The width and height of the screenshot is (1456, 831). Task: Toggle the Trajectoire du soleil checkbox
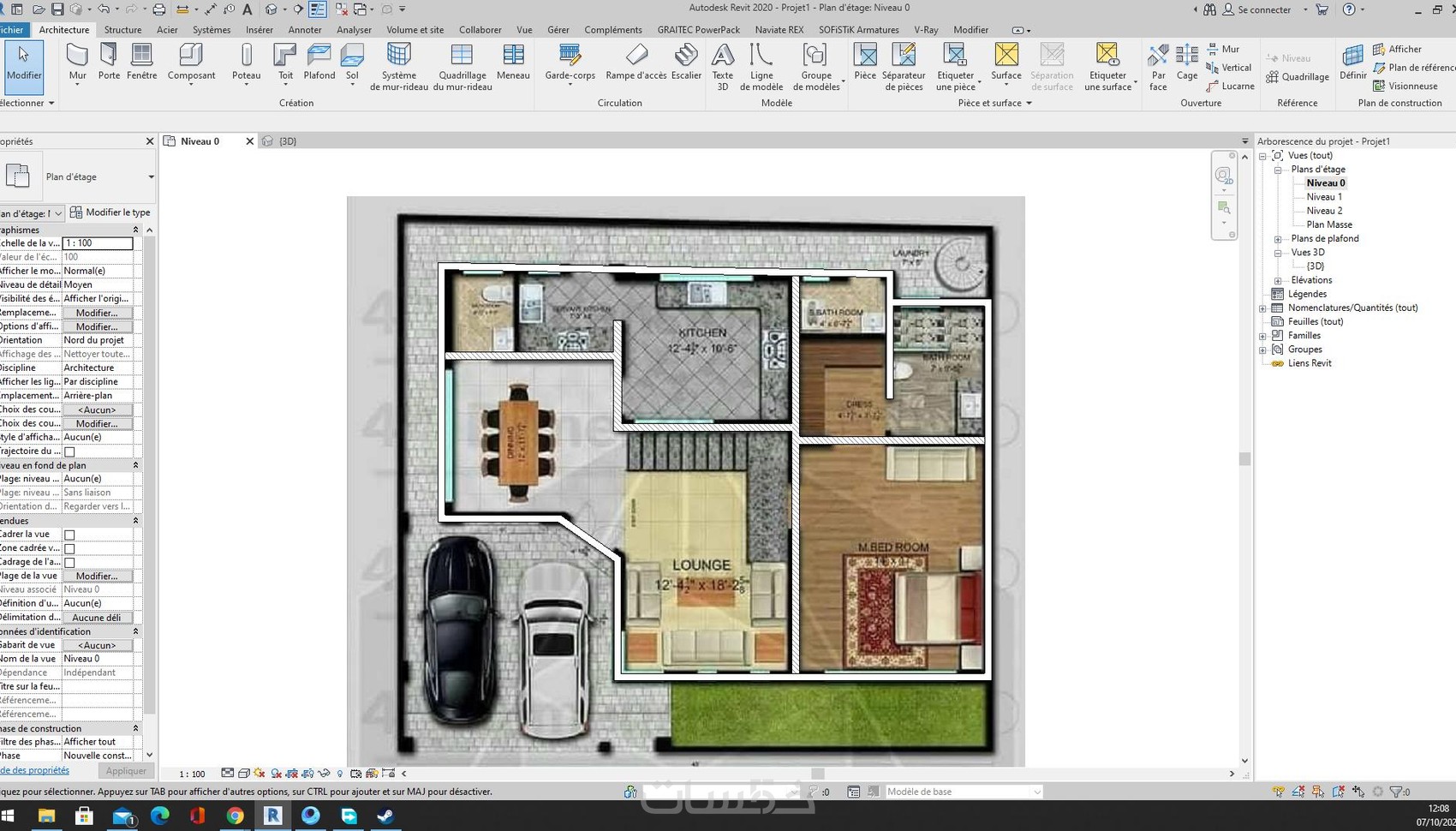pyautogui.click(x=70, y=451)
